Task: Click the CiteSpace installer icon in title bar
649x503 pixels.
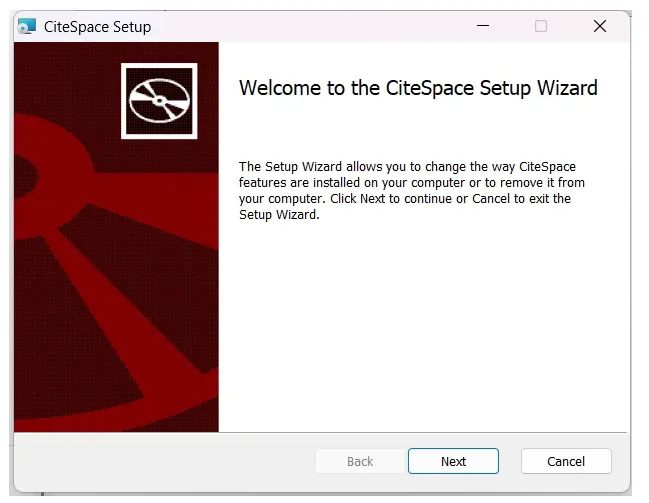Action: point(27,26)
